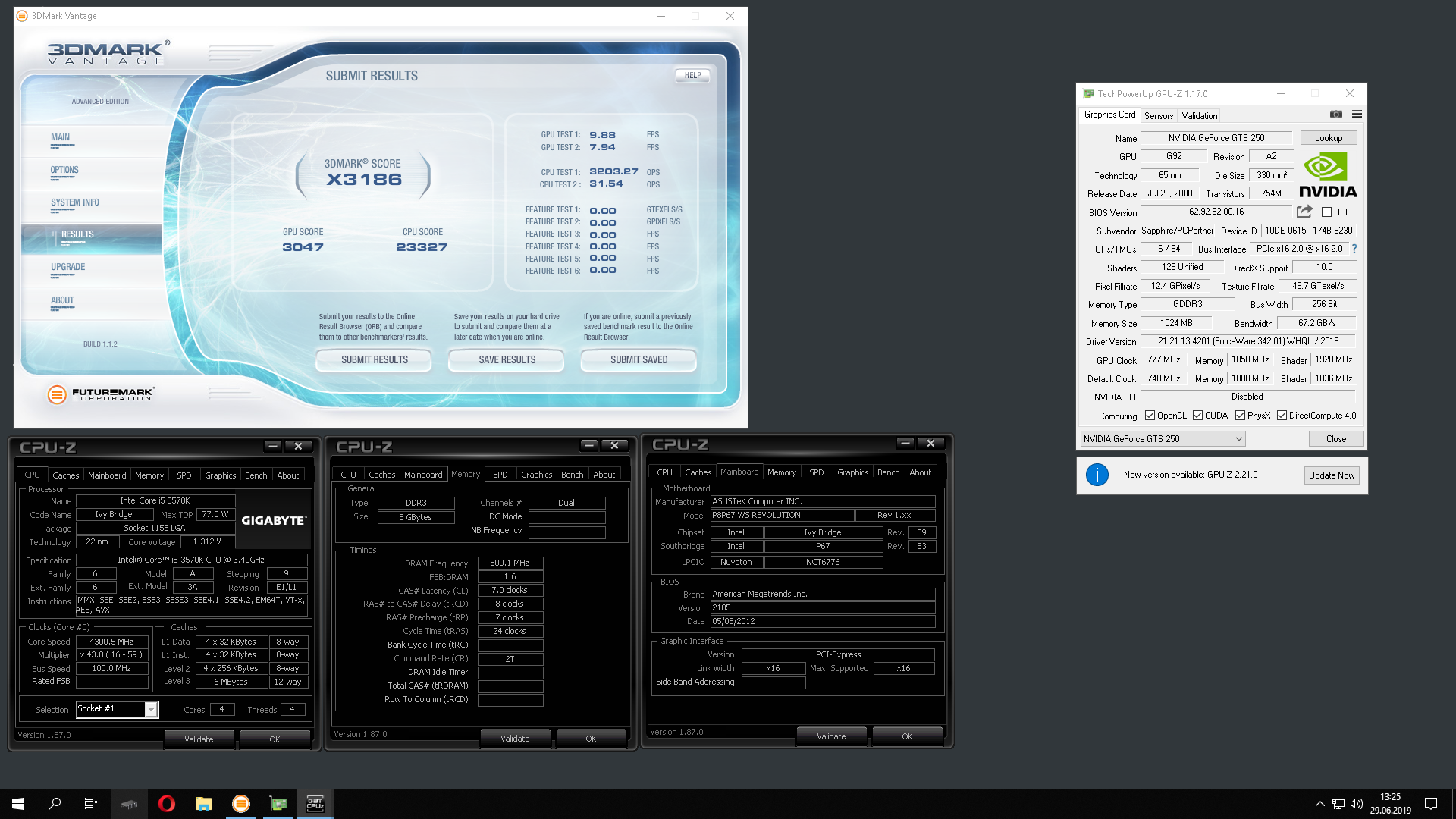Click the 3DMark Vantage title bar icon

[x=23, y=16]
